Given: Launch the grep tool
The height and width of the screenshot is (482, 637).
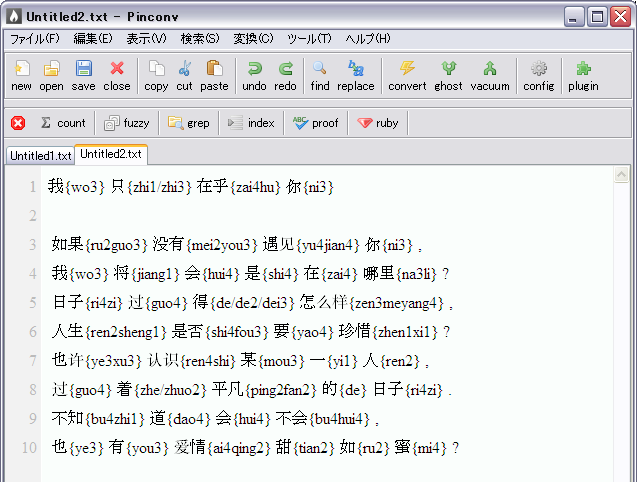Looking at the screenshot, I should [189, 123].
